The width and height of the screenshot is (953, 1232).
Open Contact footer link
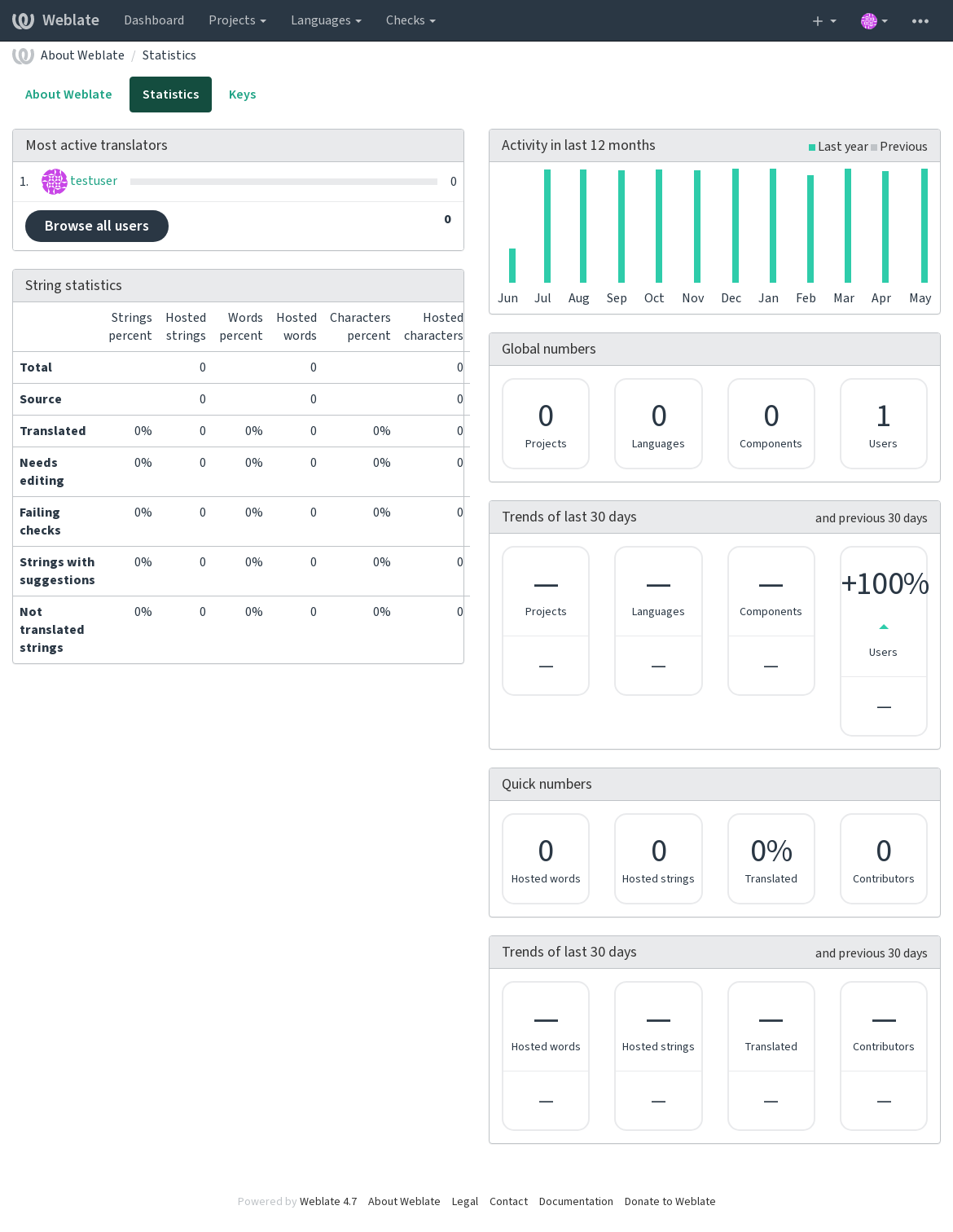click(508, 1201)
